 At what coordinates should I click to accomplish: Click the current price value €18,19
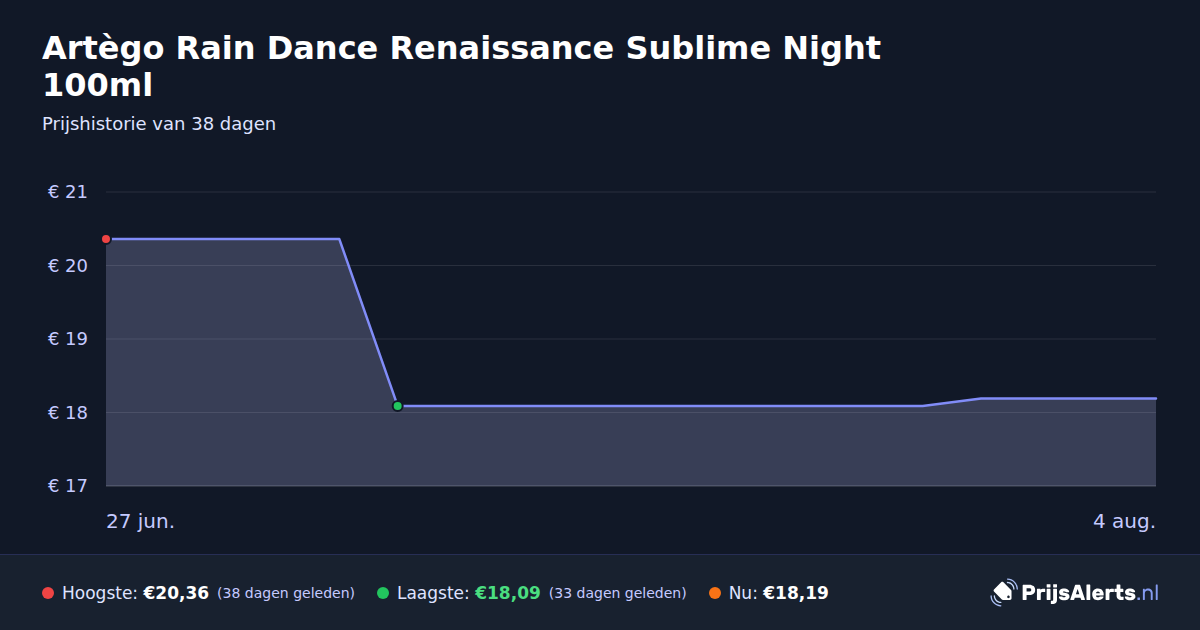click(x=796, y=593)
